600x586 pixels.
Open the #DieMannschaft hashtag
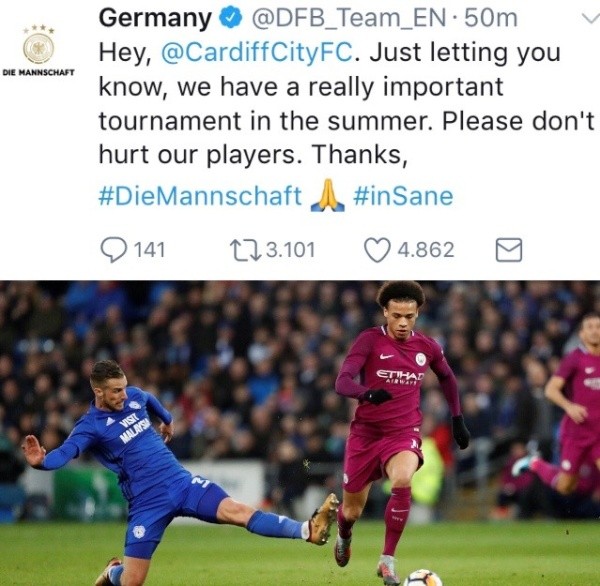[x=201, y=196]
